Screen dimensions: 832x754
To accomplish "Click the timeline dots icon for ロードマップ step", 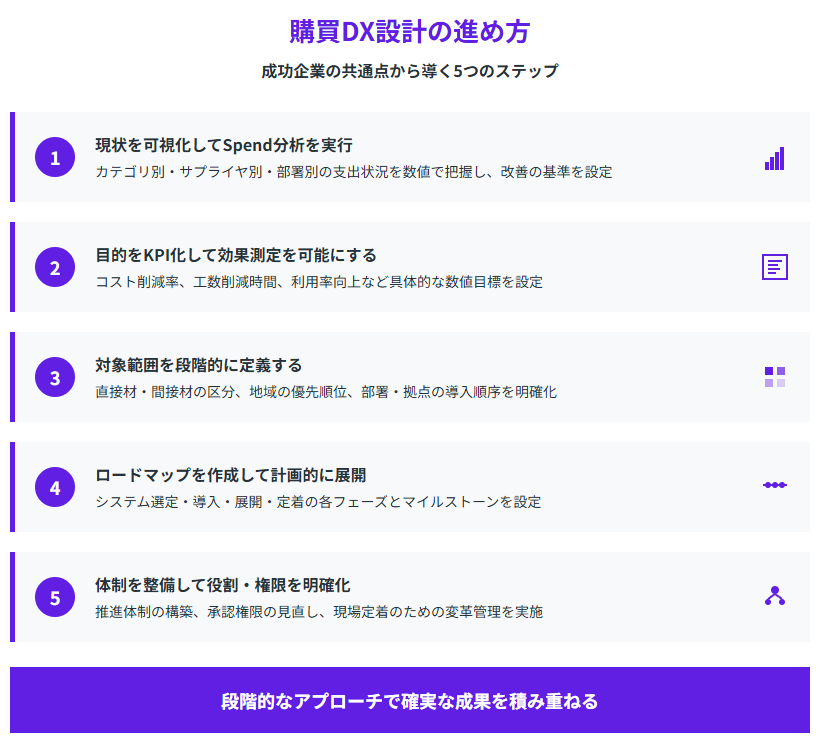I will pyautogui.click(x=775, y=485).
